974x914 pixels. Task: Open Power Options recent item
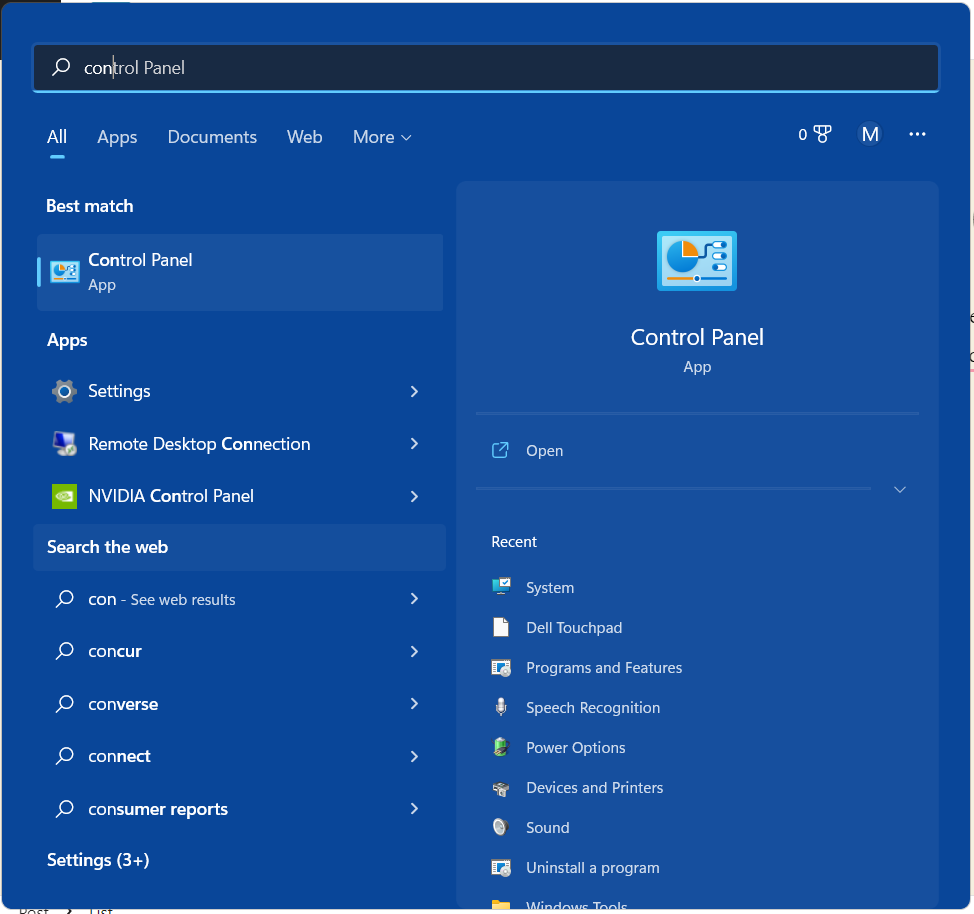pos(575,747)
